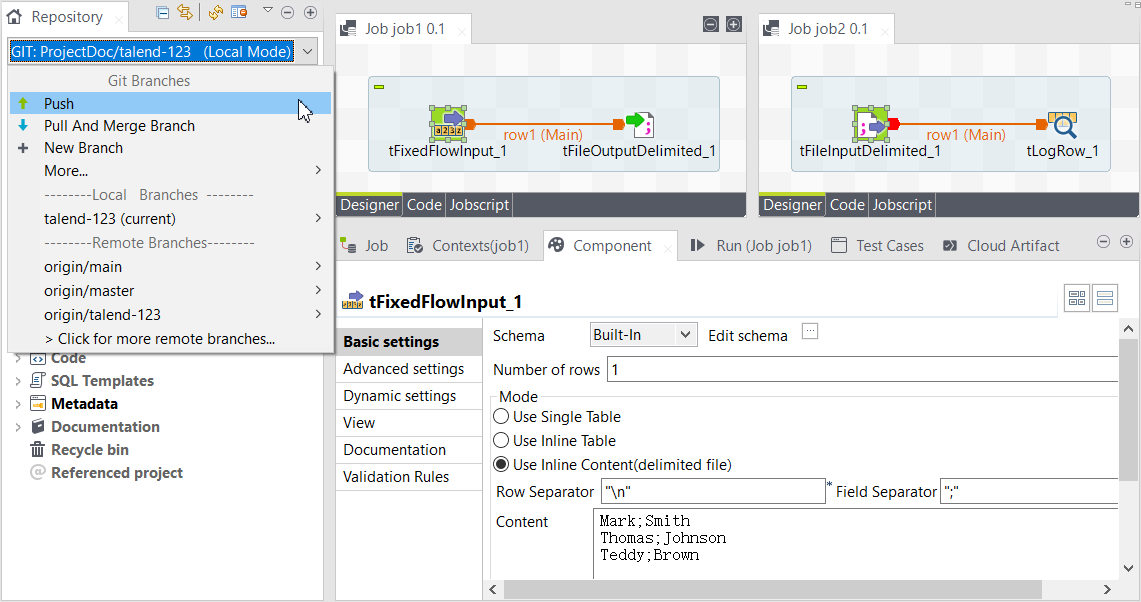Select the tFileOutputDelimited_1 component icon
This screenshot has height=602, width=1141.
(x=639, y=124)
